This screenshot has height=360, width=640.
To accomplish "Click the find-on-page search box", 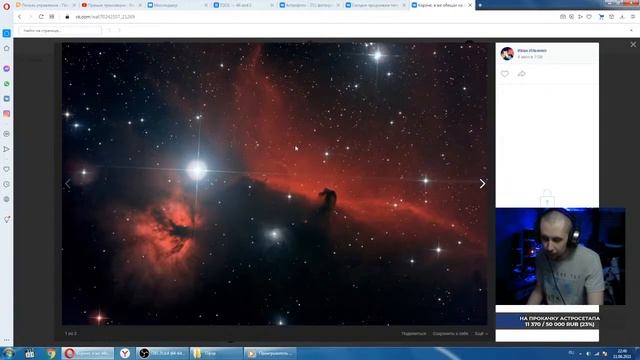I will click(x=60, y=30).
